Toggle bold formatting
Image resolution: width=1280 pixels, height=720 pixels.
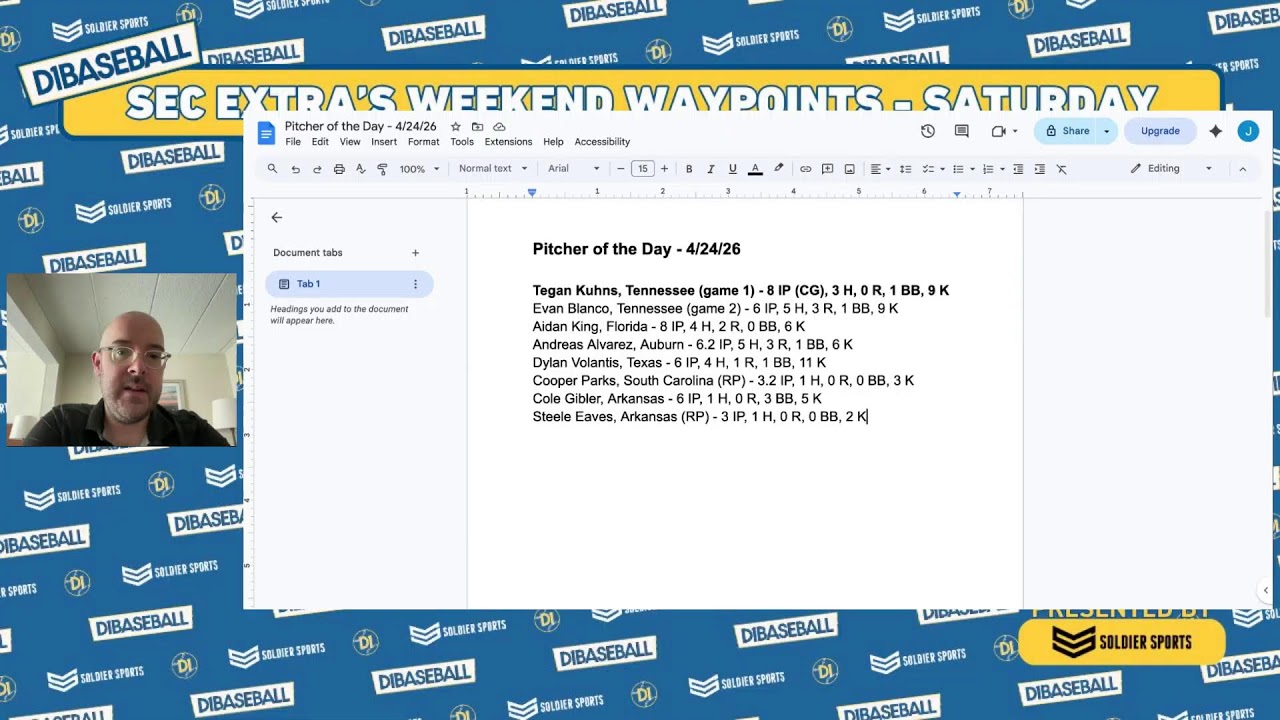pyautogui.click(x=689, y=169)
